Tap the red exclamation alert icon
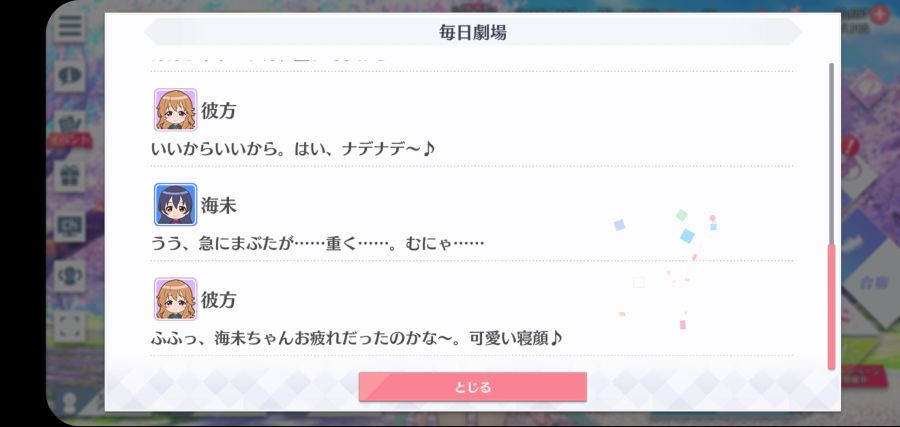The width and height of the screenshot is (900, 427). pyautogui.click(x=851, y=146)
